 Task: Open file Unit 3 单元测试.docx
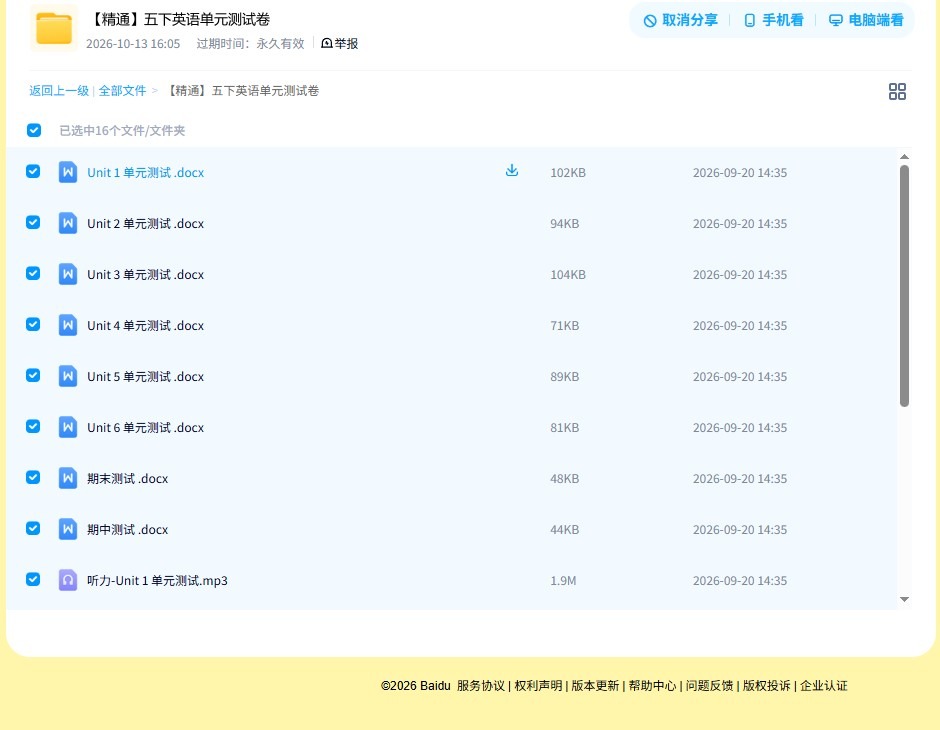pyautogui.click(x=146, y=274)
